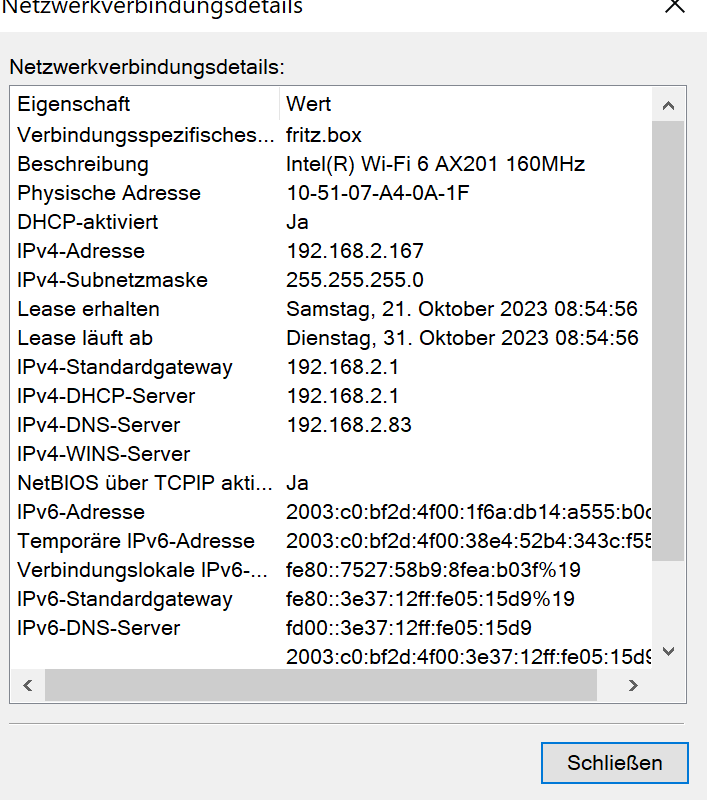Select the IPv6-Standardgateway row
This screenshot has height=800, width=707.
tap(332, 599)
